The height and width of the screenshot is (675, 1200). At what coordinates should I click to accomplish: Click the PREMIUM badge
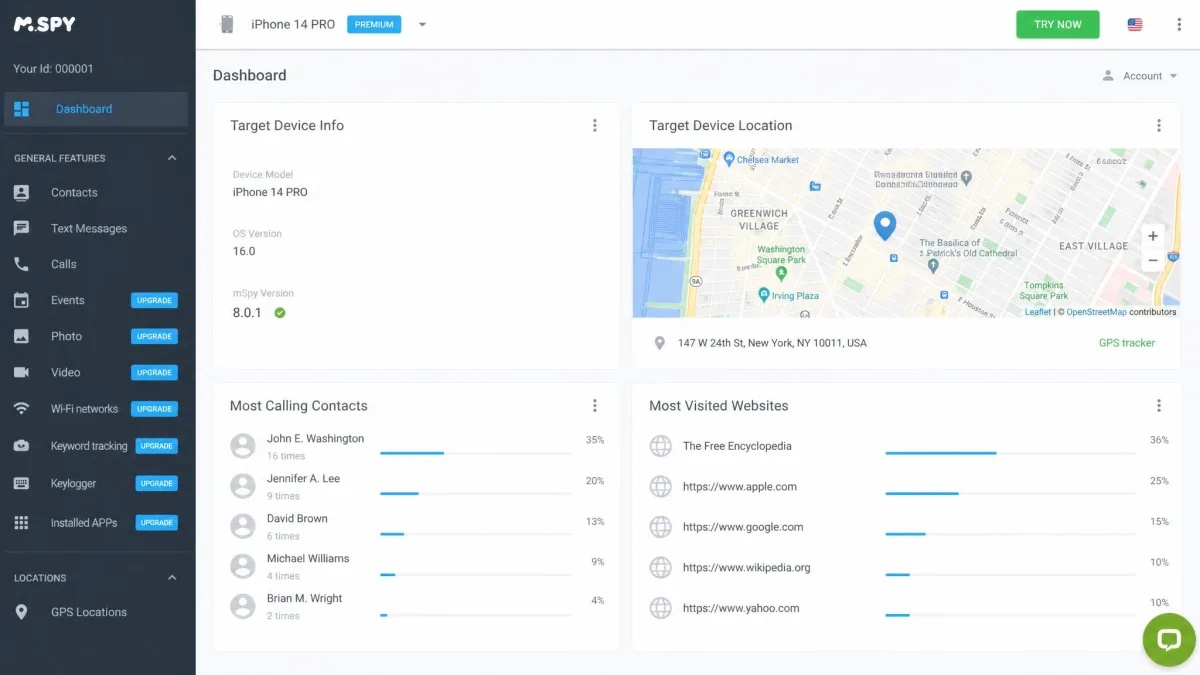[374, 24]
